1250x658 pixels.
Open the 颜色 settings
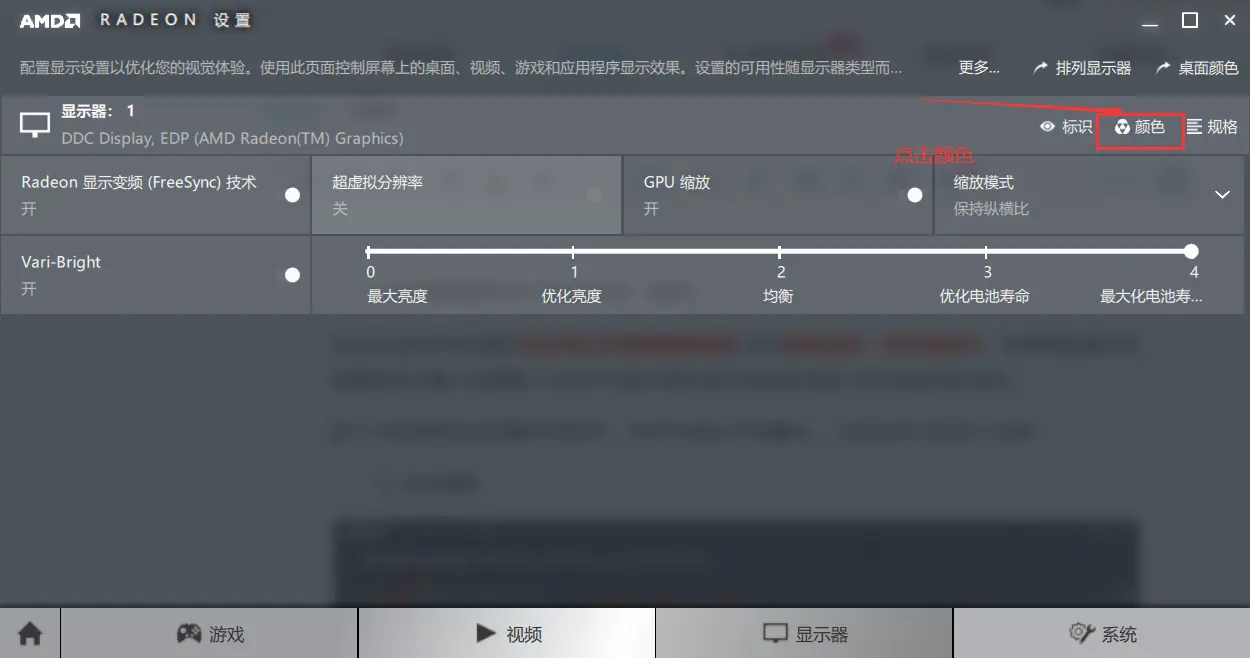click(x=1140, y=127)
